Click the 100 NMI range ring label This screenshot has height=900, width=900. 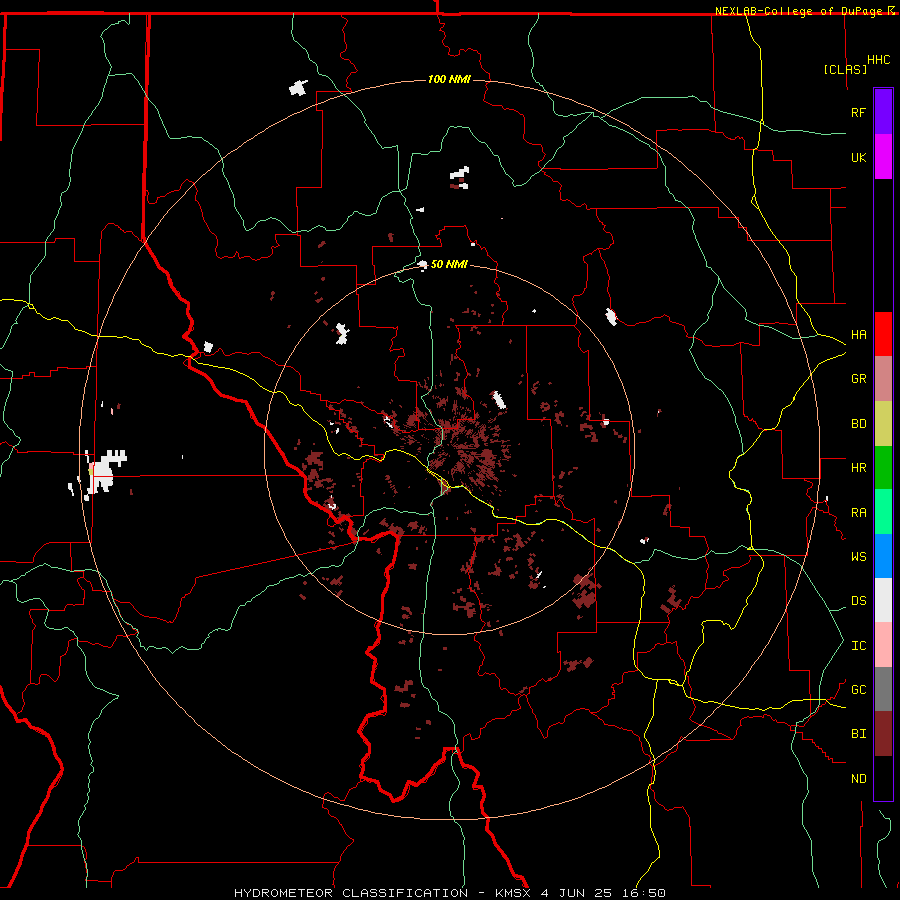pyautogui.click(x=449, y=79)
